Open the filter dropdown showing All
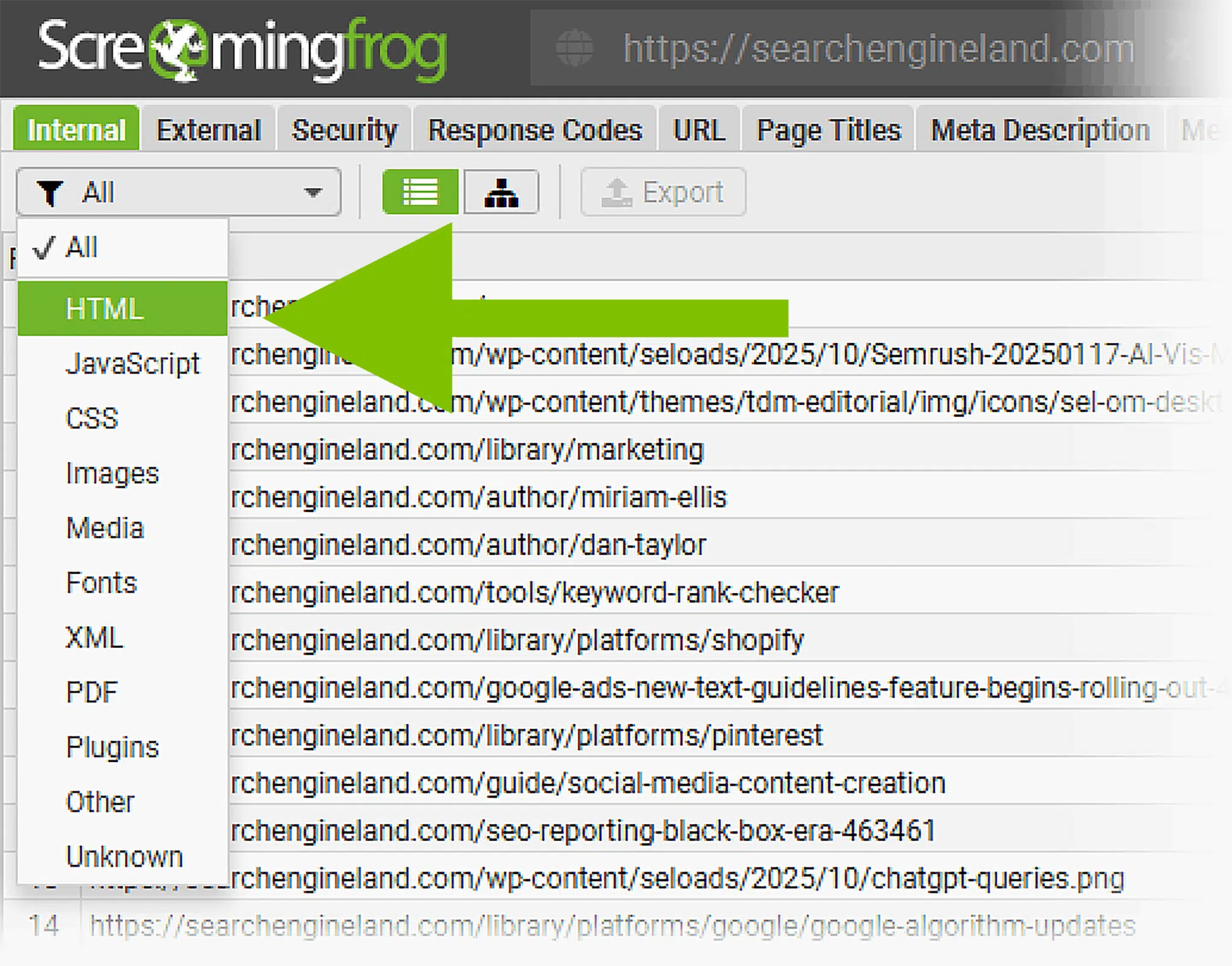 coord(179,192)
